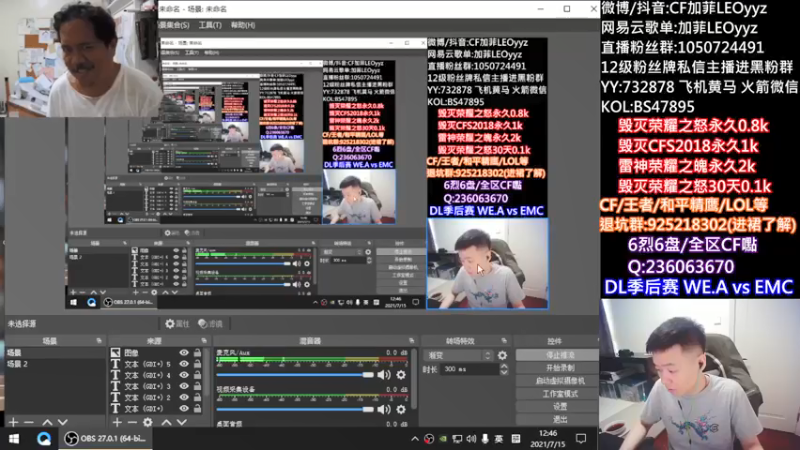Click the 停止推流 stop streaming button
Image resolution: width=800 pixels, height=450 pixels.
[x=557, y=355]
